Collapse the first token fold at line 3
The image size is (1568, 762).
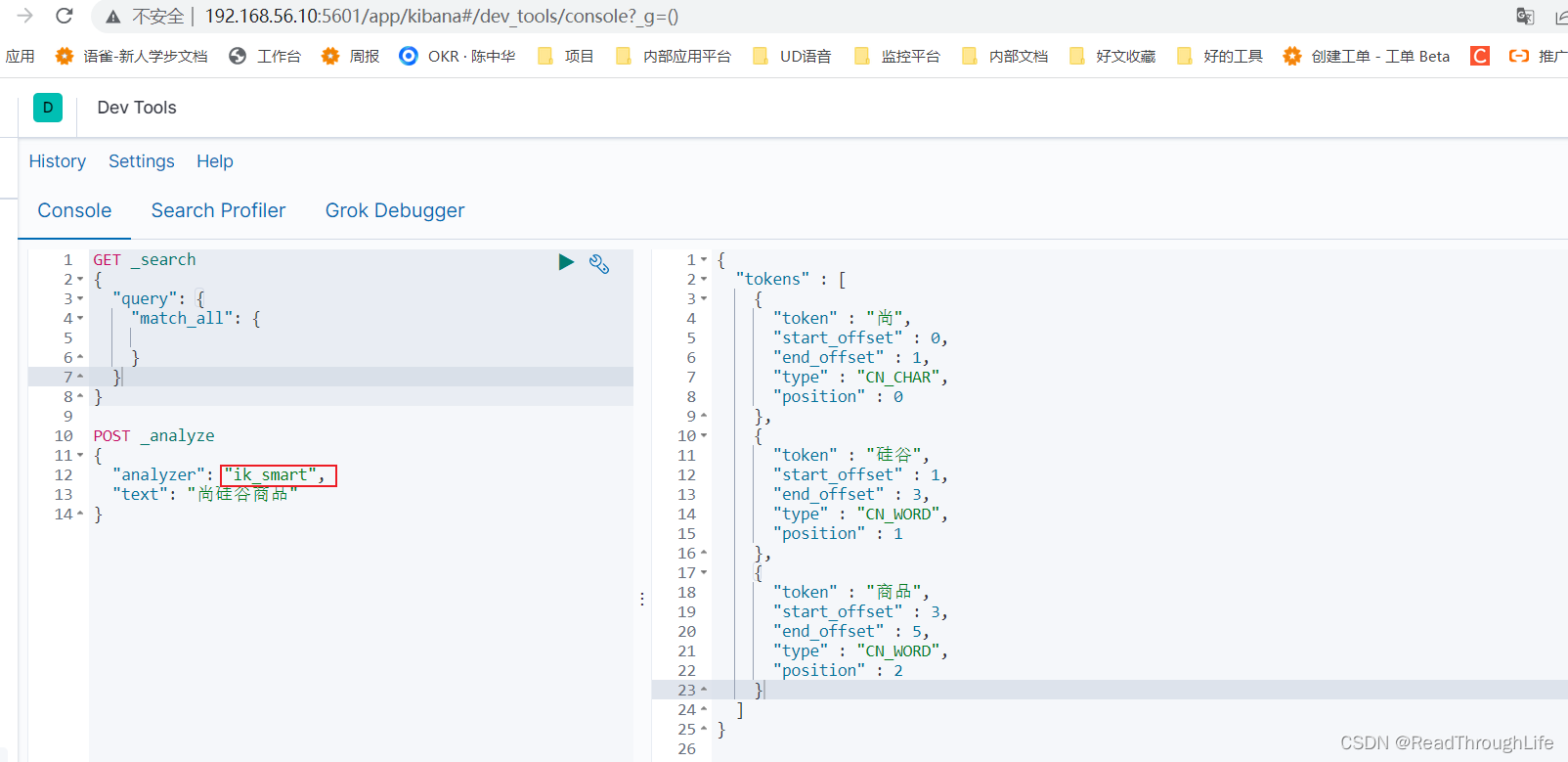[704, 299]
